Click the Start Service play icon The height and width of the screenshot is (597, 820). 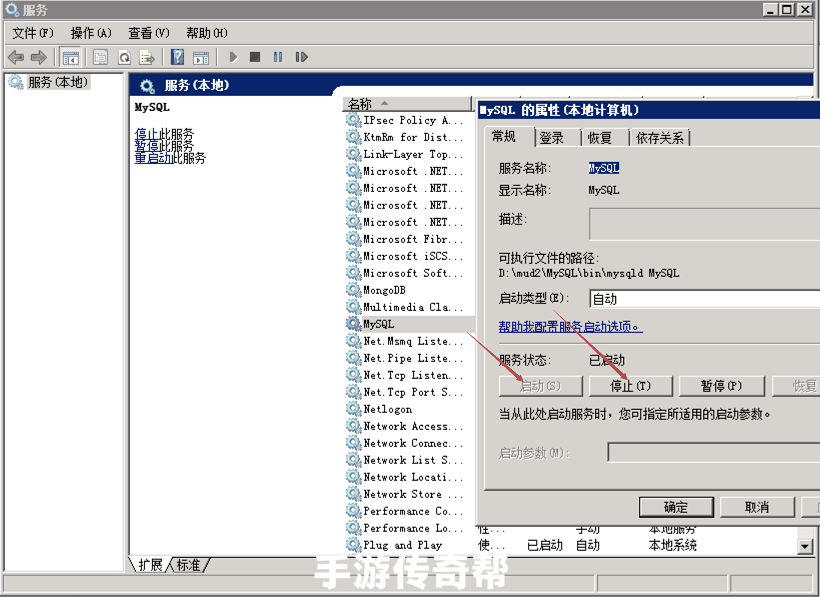click(x=233, y=57)
